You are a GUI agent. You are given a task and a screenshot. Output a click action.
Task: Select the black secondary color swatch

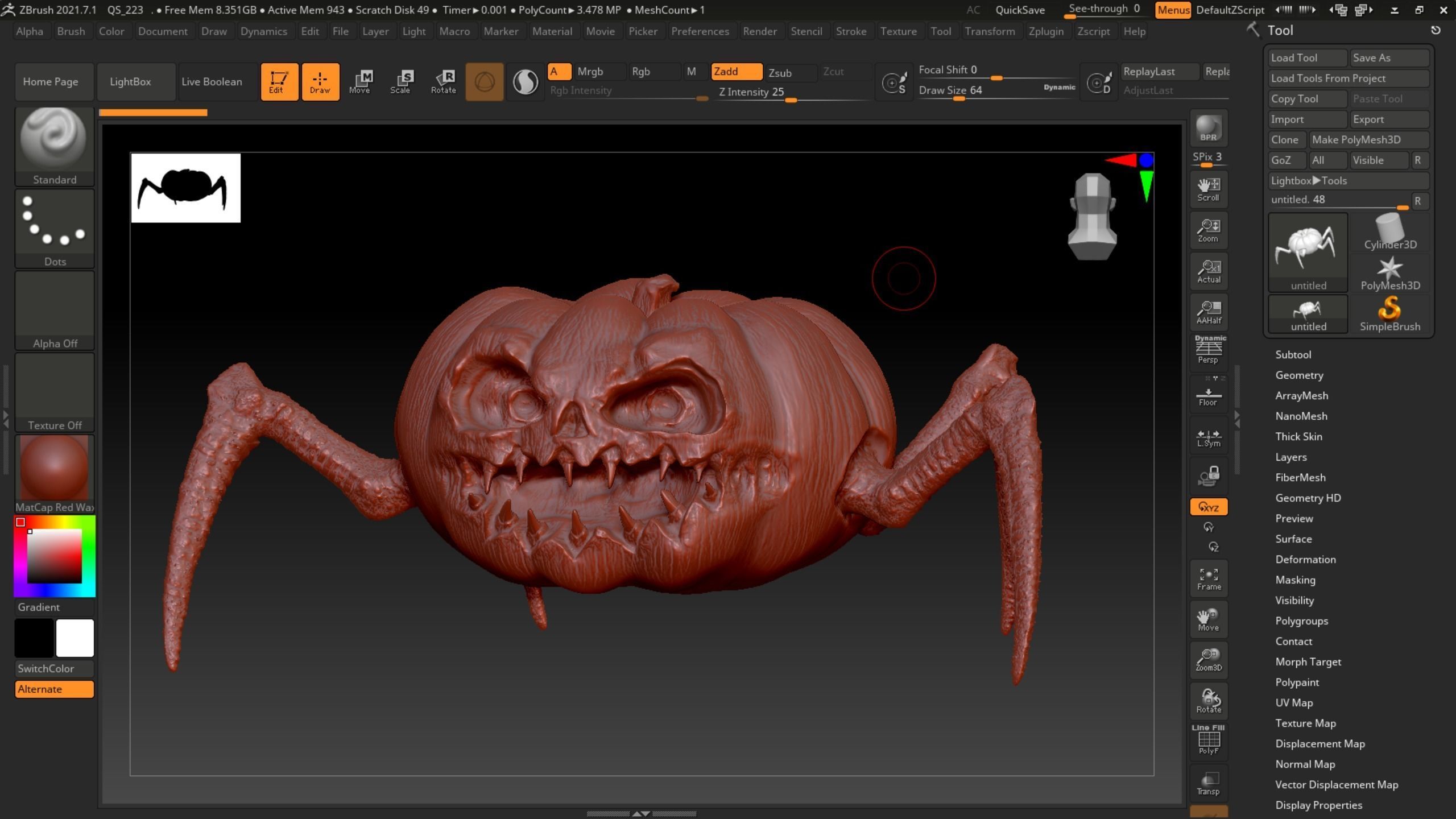(34, 638)
